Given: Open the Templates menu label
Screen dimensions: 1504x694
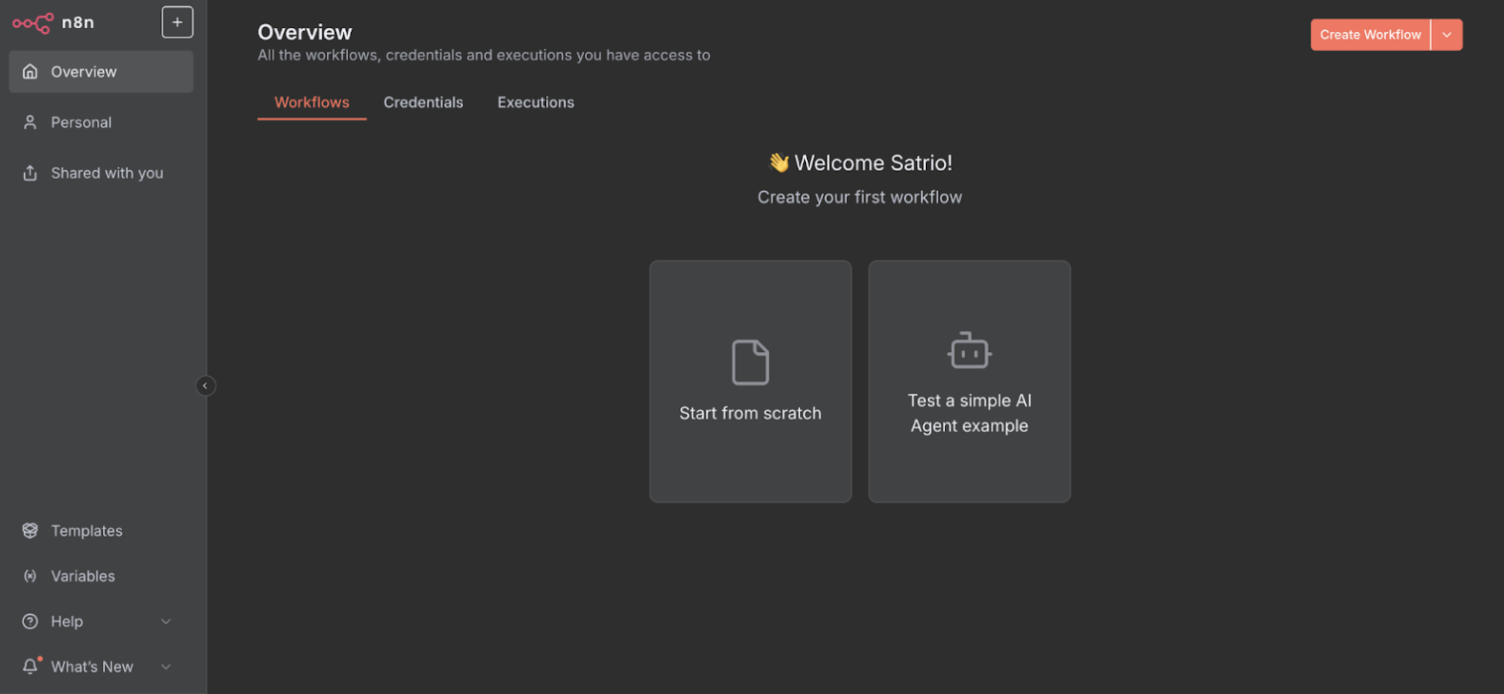Looking at the screenshot, I should pos(87,531).
